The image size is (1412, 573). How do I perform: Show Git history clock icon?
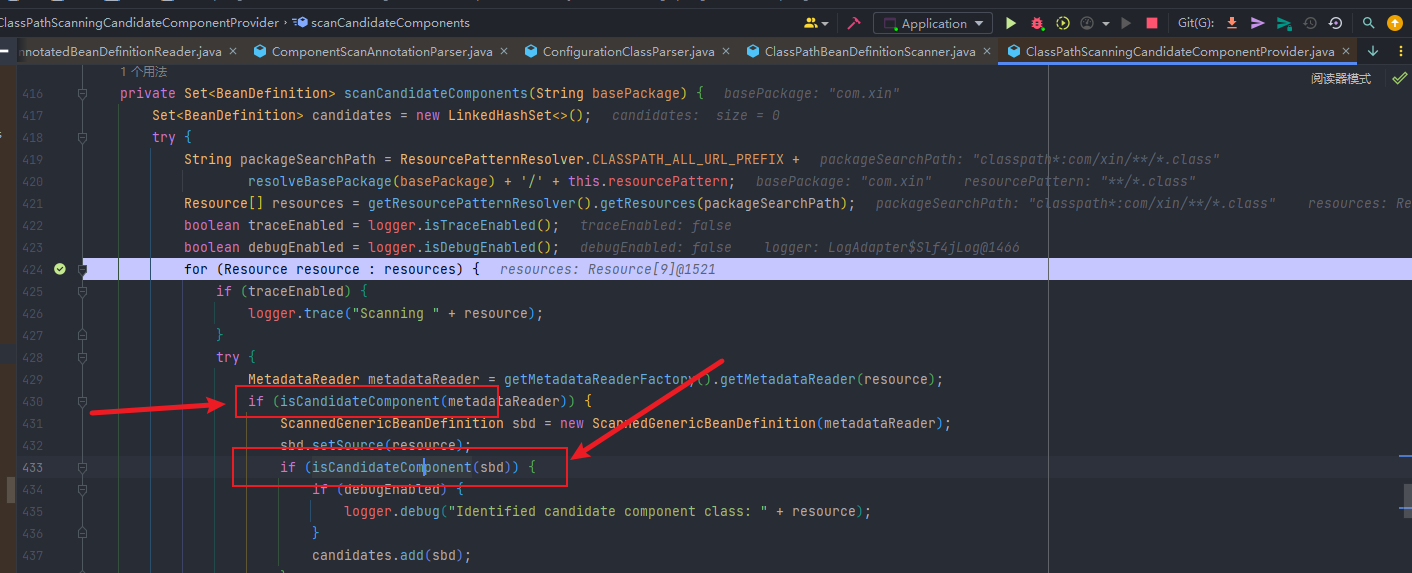pos(1310,23)
